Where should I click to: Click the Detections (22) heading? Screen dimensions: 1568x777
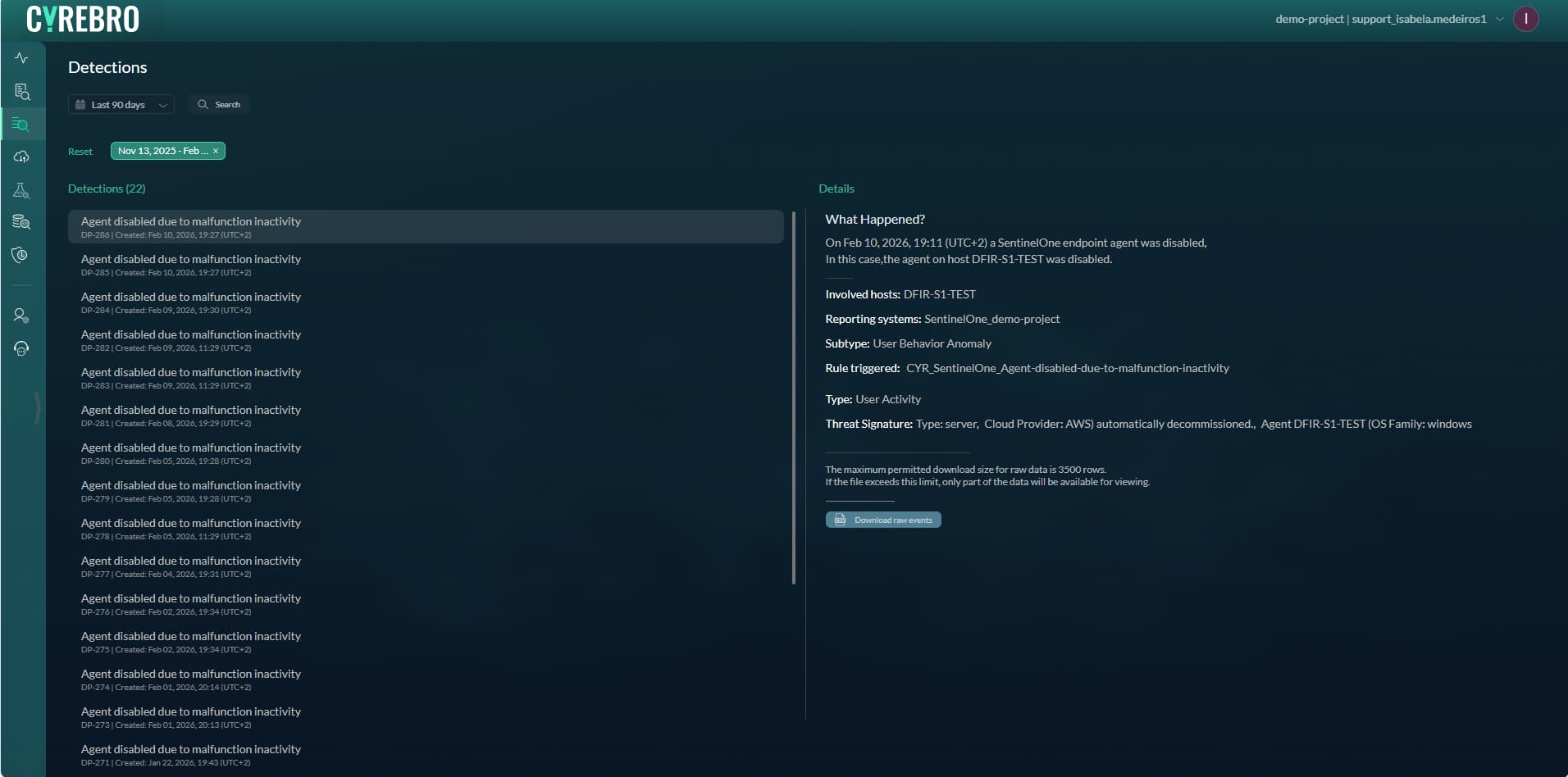point(107,189)
